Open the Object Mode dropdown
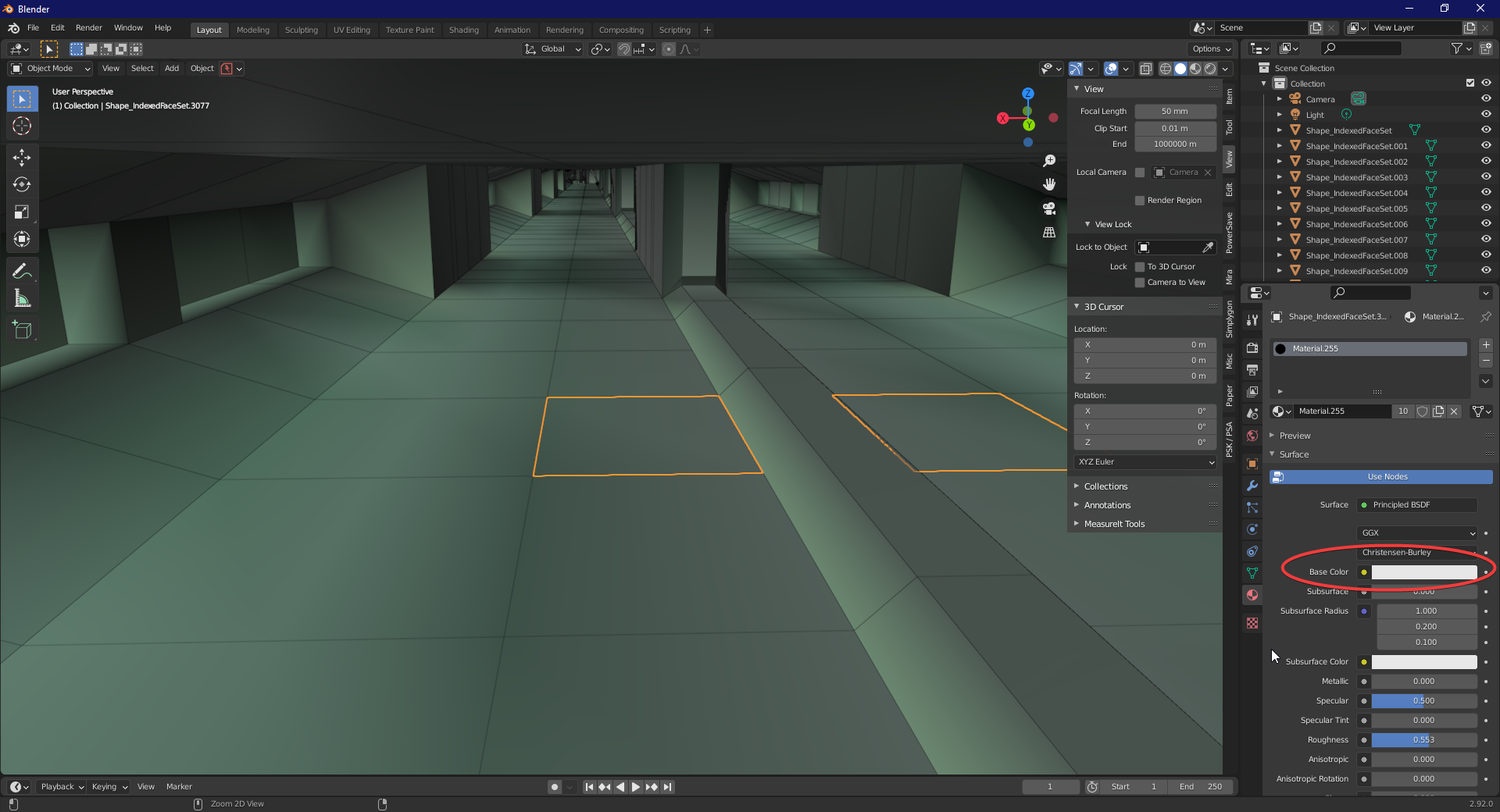This screenshot has width=1500, height=812. pos(51,69)
